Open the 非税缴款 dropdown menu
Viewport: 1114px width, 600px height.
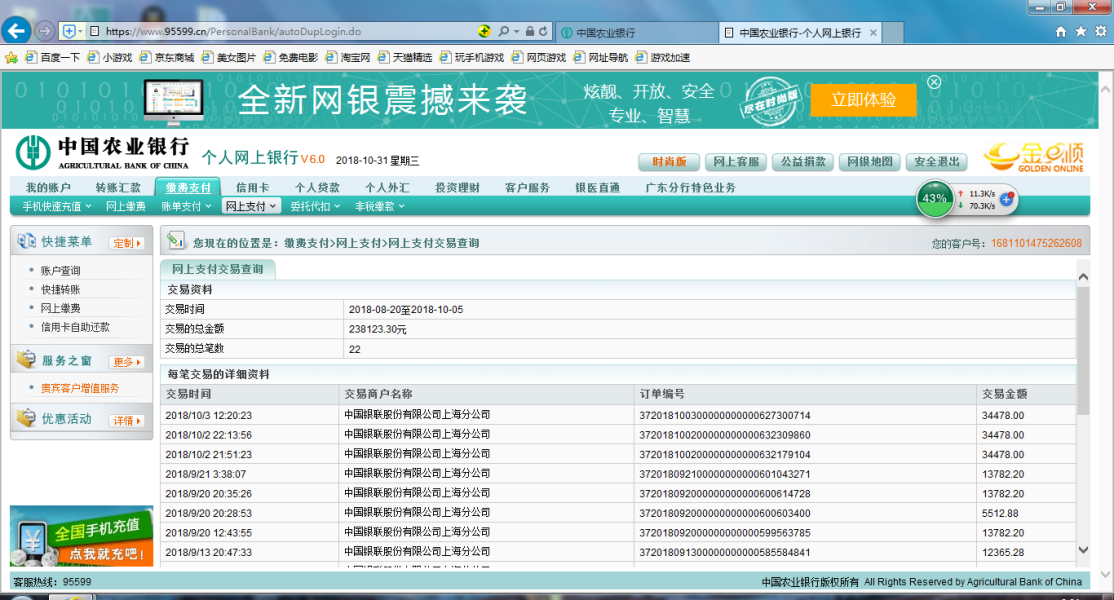[x=380, y=206]
